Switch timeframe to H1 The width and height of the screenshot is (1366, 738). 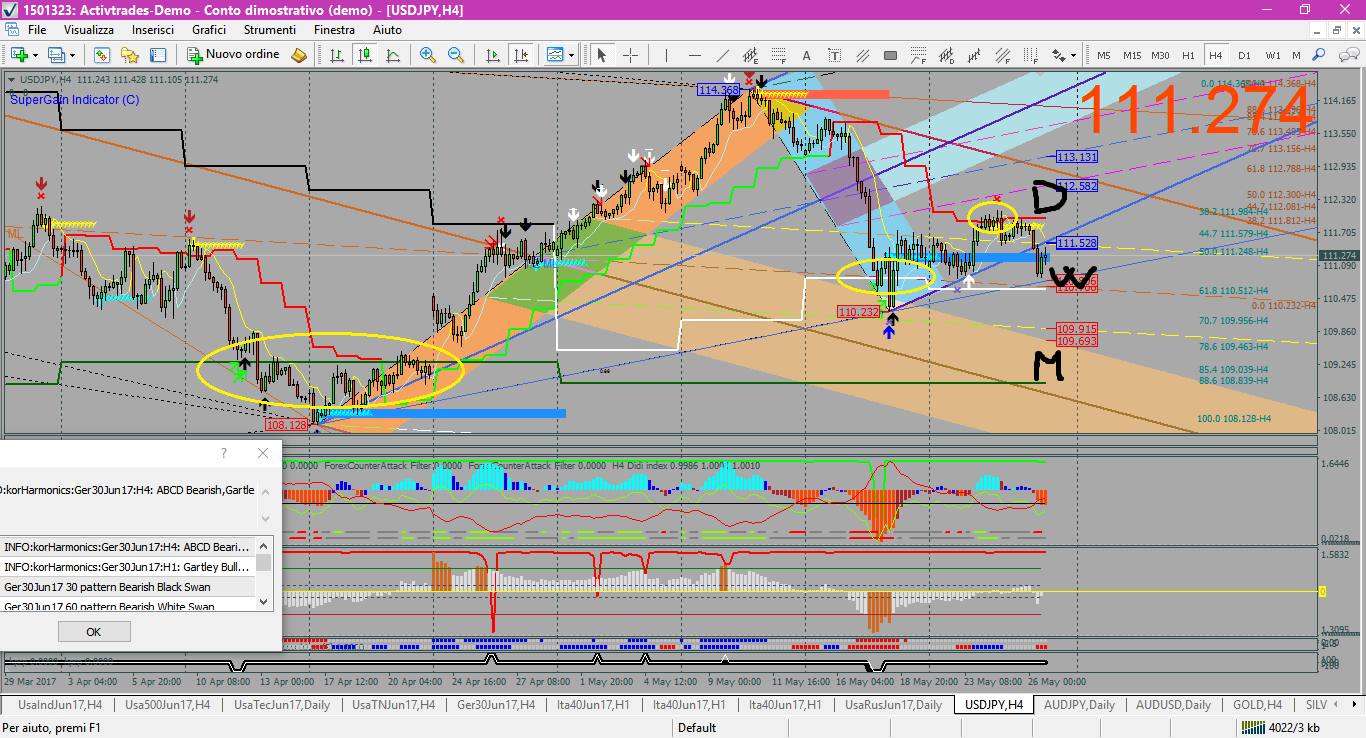(1188, 55)
